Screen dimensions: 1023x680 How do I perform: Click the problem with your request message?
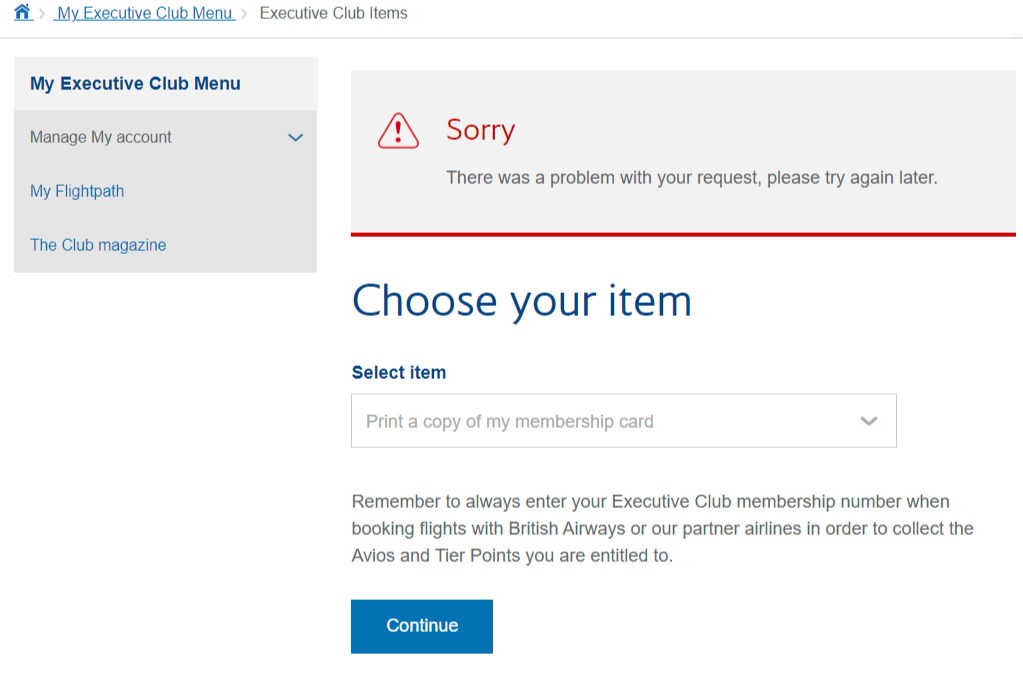[692, 178]
